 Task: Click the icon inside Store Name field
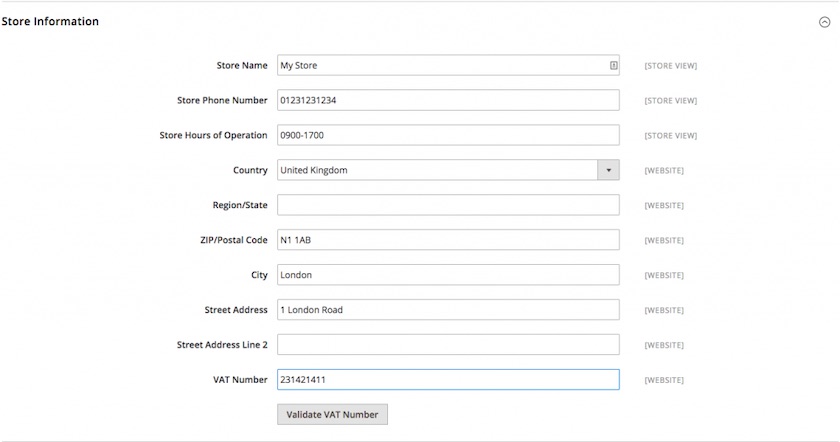tap(613, 65)
